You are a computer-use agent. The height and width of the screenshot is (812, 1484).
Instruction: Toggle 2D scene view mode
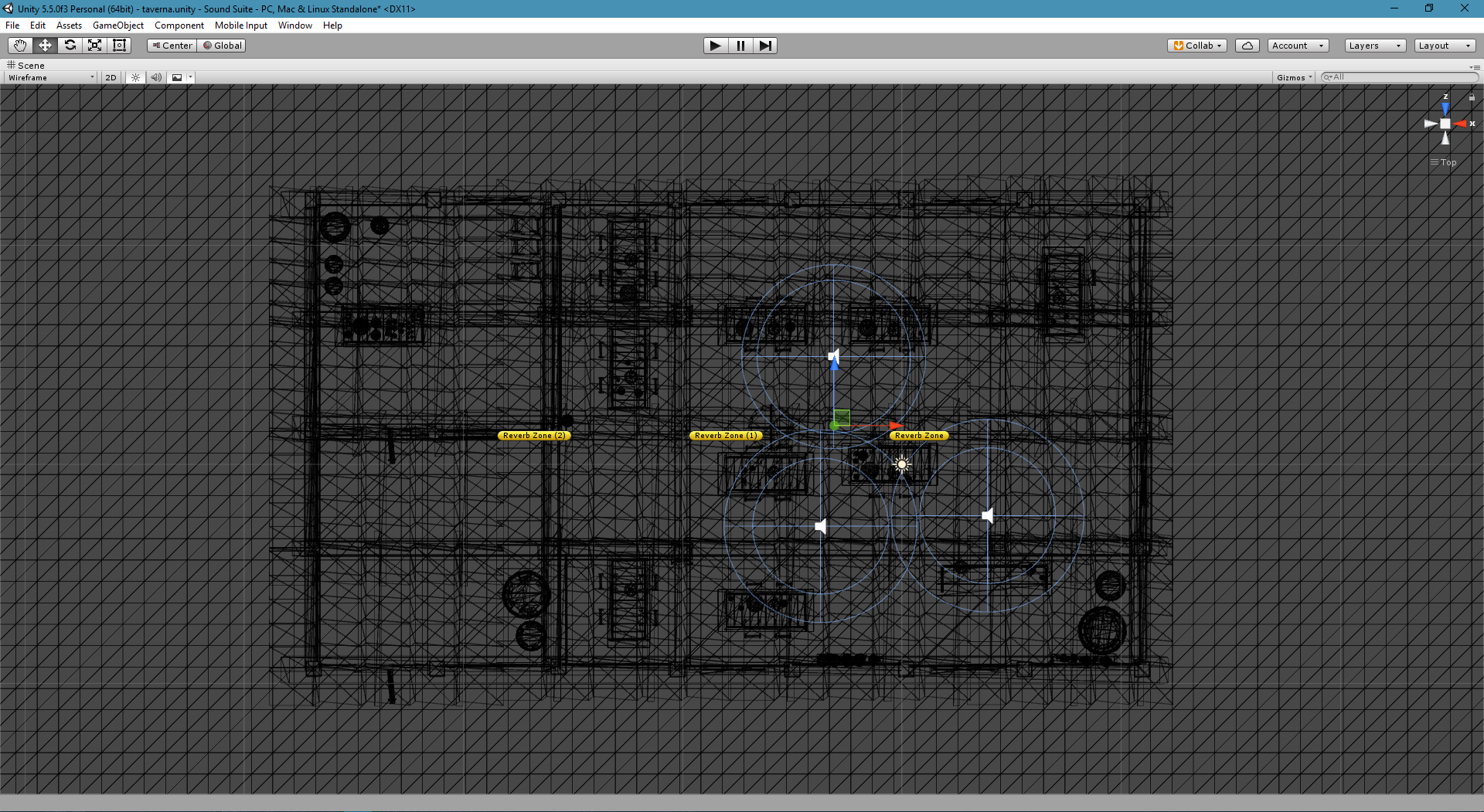point(111,77)
